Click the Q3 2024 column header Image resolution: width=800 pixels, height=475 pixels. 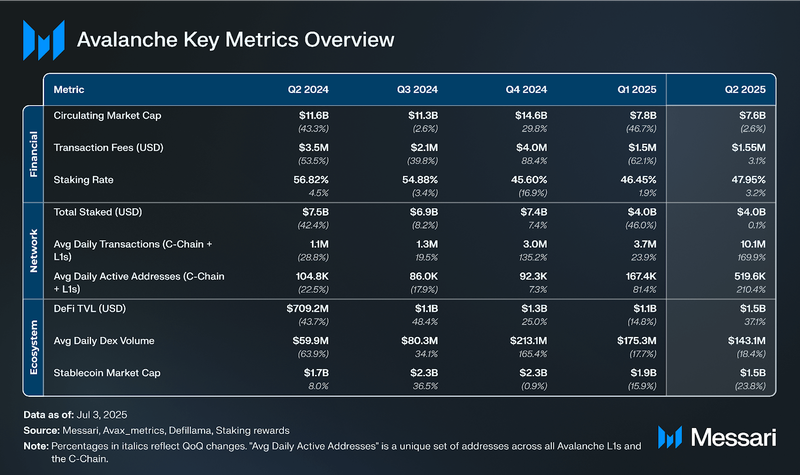click(x=405, y=88)
